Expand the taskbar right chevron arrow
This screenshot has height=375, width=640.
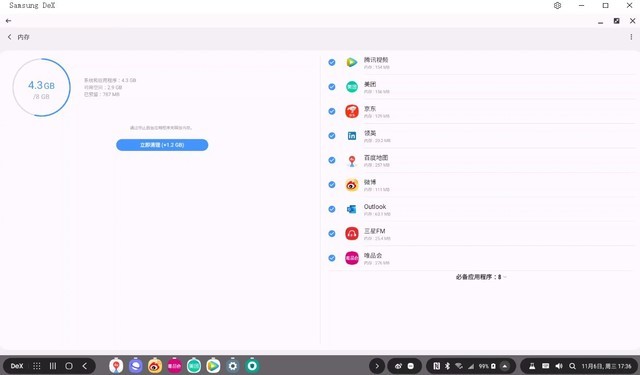tap(376, 366)
